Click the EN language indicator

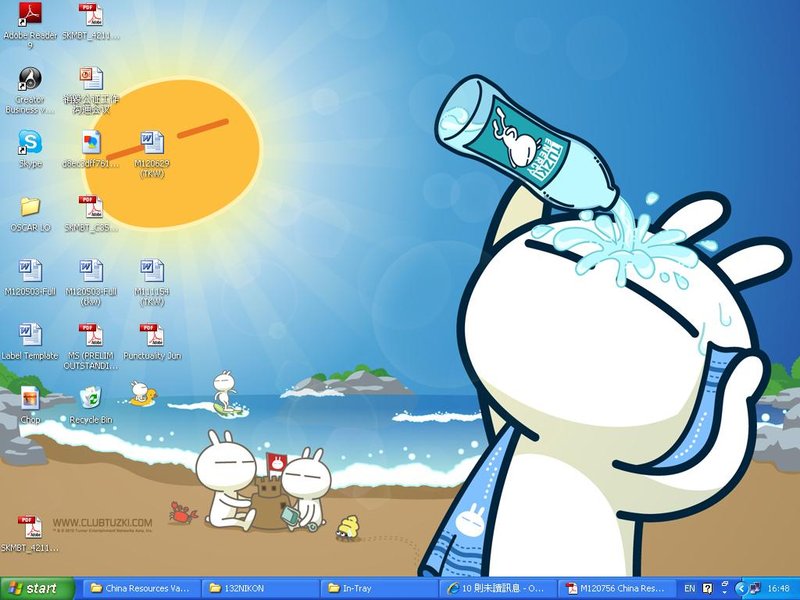689,588
